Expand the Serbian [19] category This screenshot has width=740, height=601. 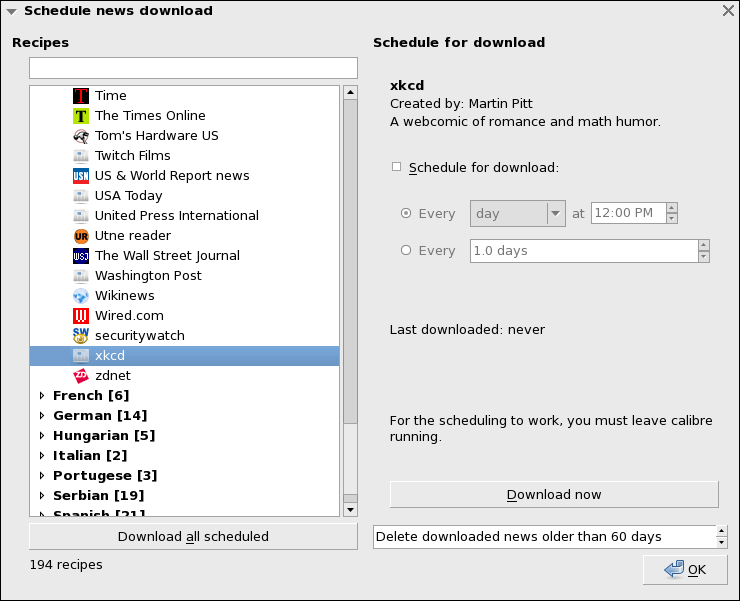click(x=42, y=495)
